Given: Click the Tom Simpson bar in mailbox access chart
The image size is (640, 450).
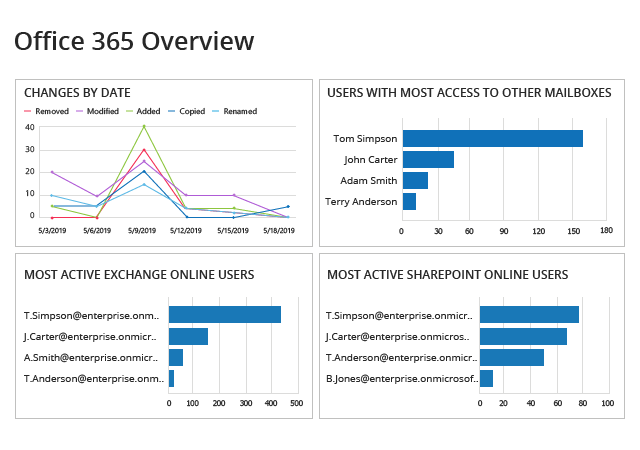Looking at the screenshot, I should pyautogui.click(x=493, y=138).
